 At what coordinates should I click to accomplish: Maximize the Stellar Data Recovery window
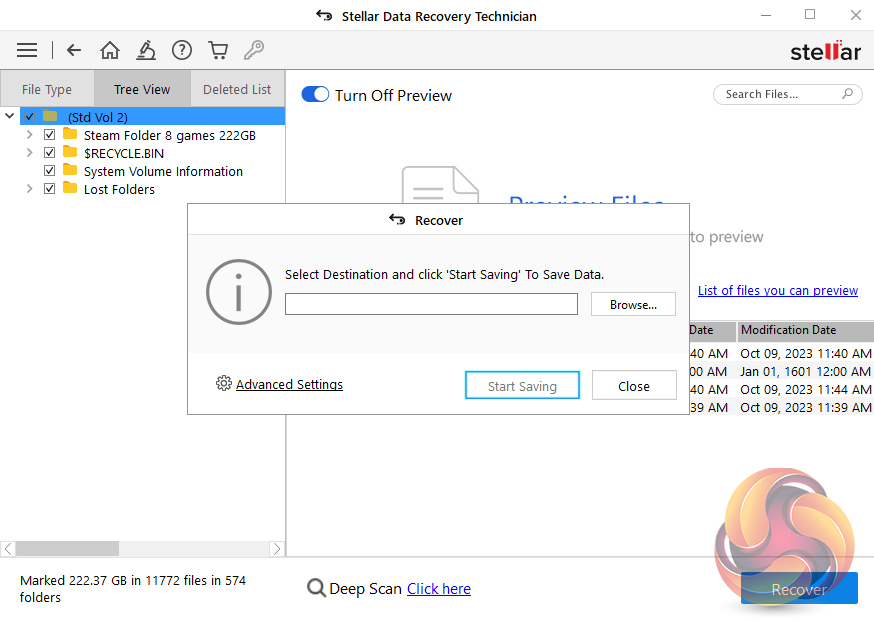pyautogui.click(x=810, y=15)
